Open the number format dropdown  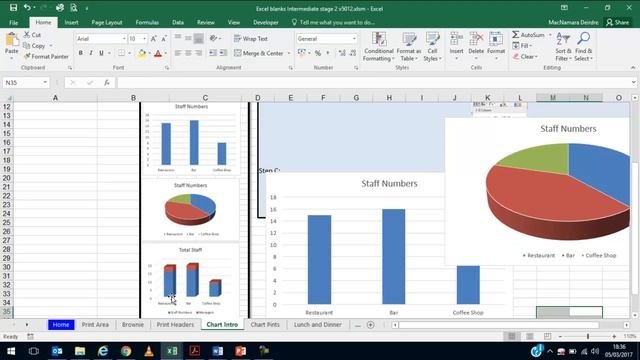click(x=354, y=39)
